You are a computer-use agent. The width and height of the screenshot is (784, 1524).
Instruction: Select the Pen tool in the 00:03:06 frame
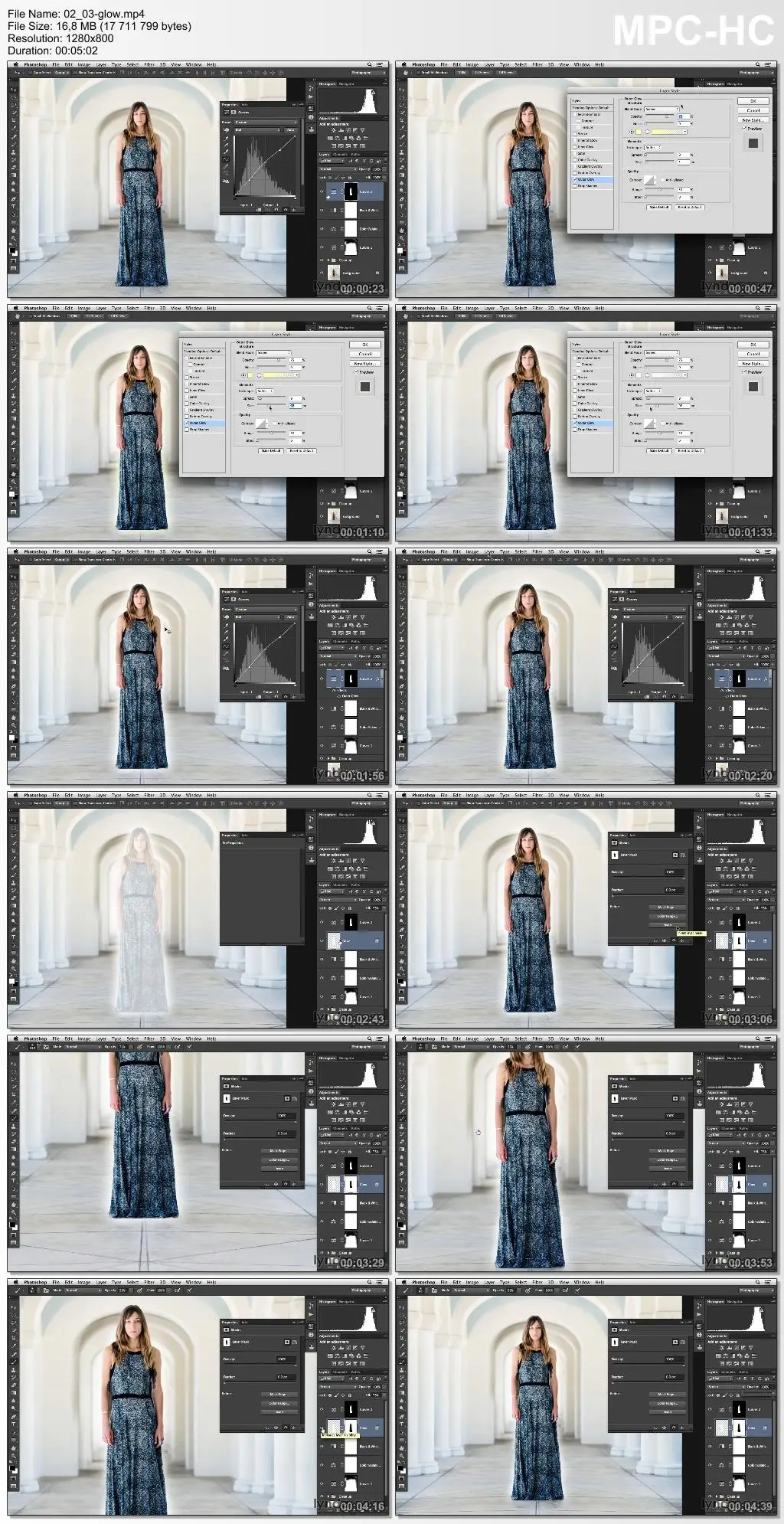(402, 930)
